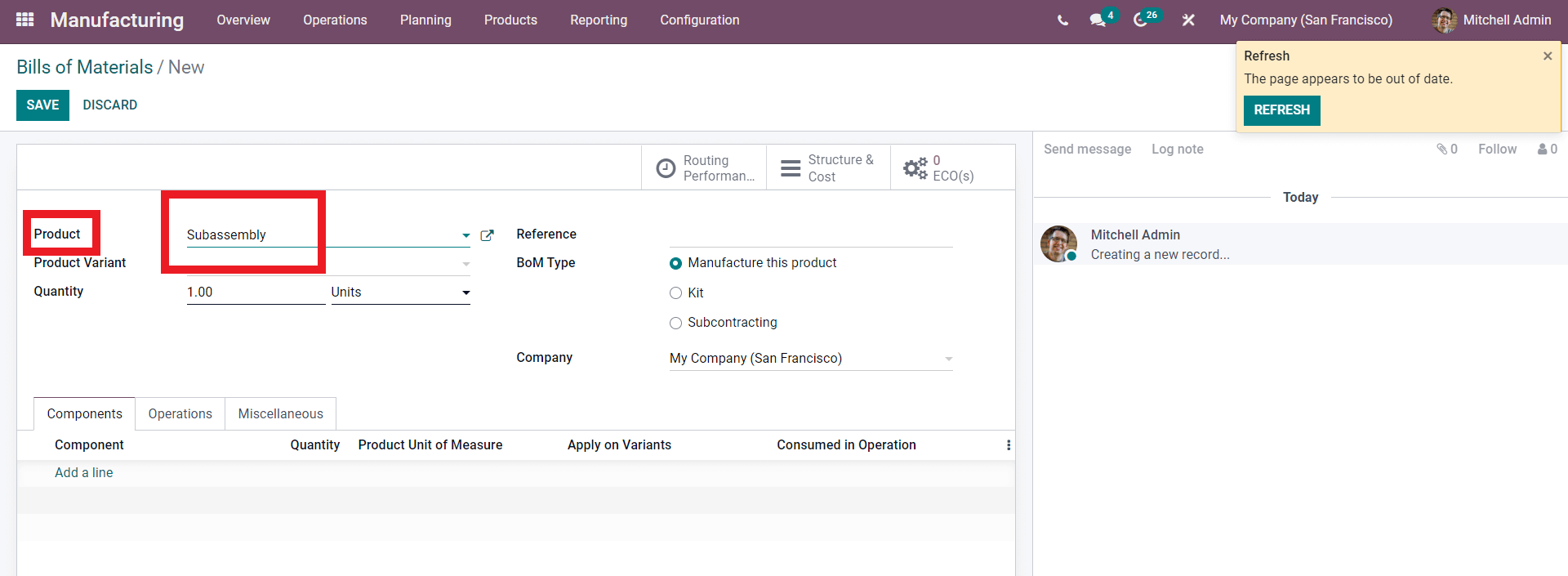
Task: Open the Planning menu
Action: coord(425,20)
